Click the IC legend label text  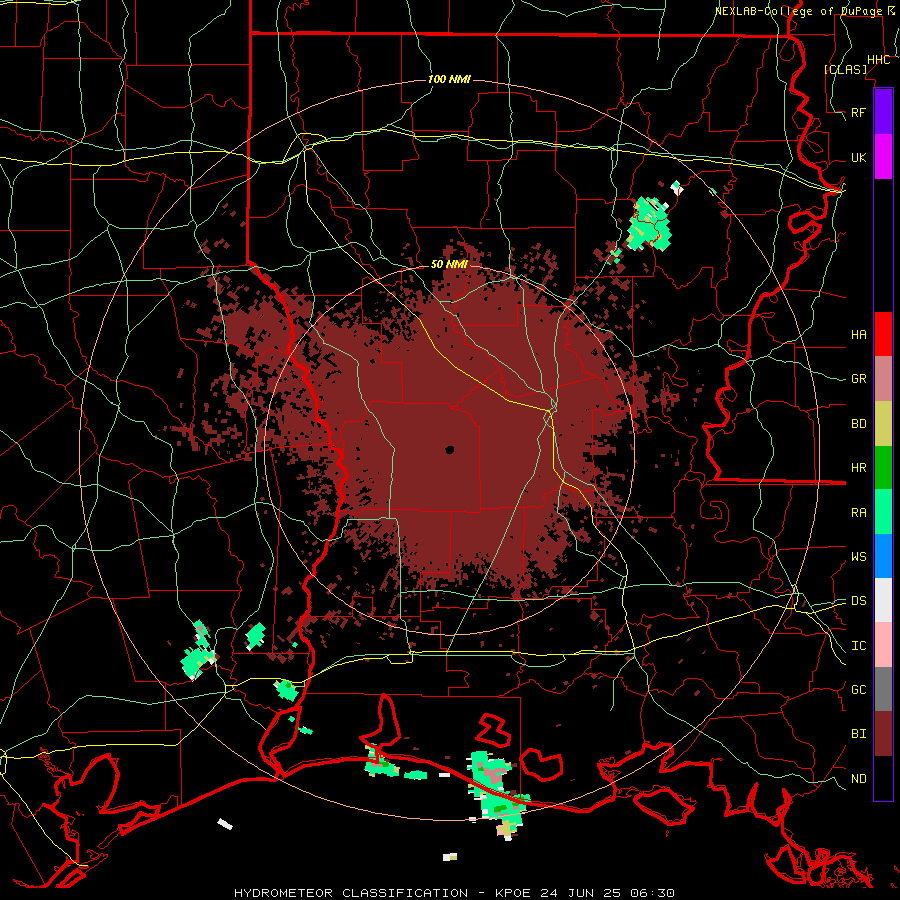[858, 645]
